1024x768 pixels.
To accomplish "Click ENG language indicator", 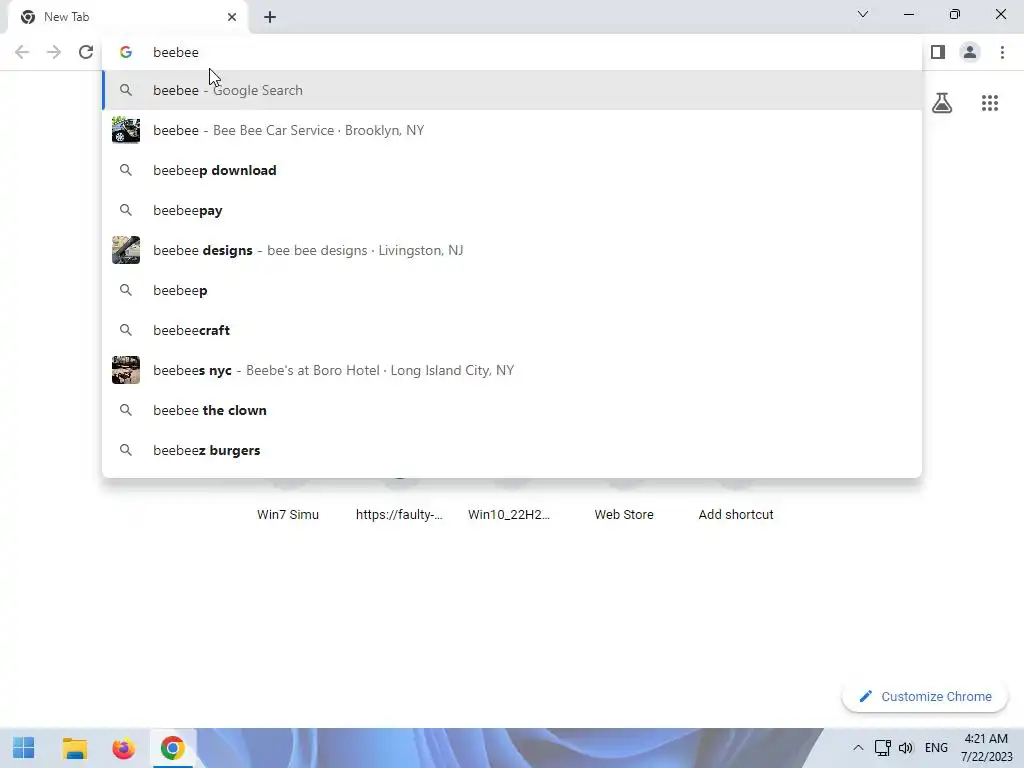I will click(936, 748).
